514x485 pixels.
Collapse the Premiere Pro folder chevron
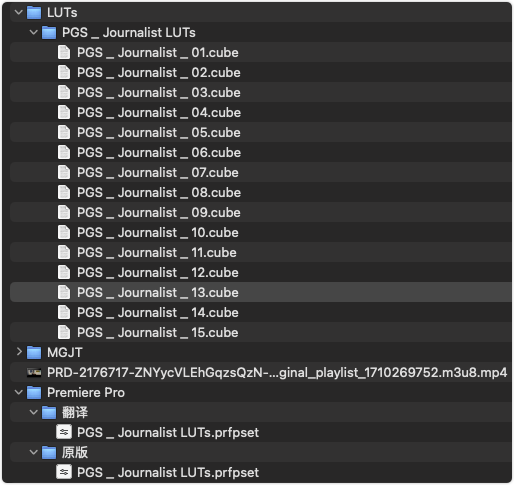point(19,393)
